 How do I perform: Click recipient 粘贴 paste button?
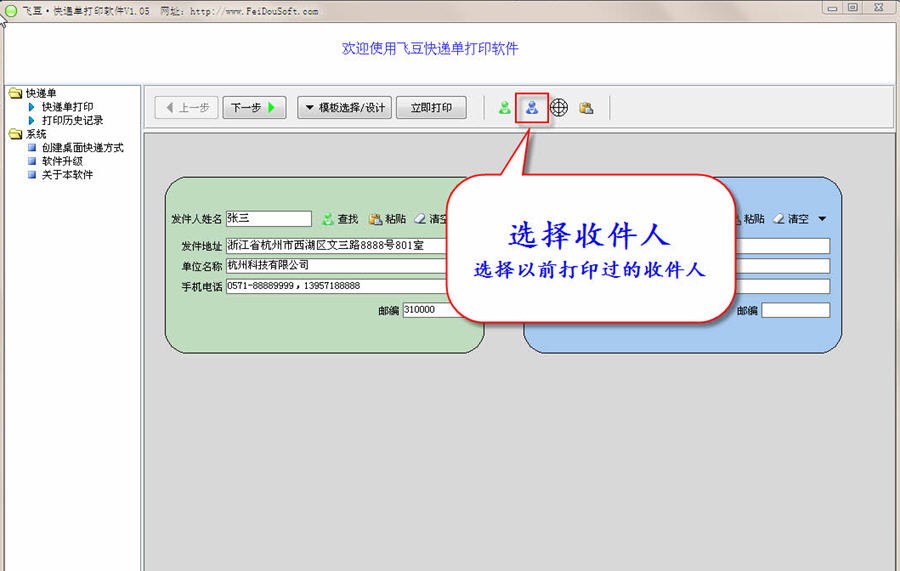[749, 219]
